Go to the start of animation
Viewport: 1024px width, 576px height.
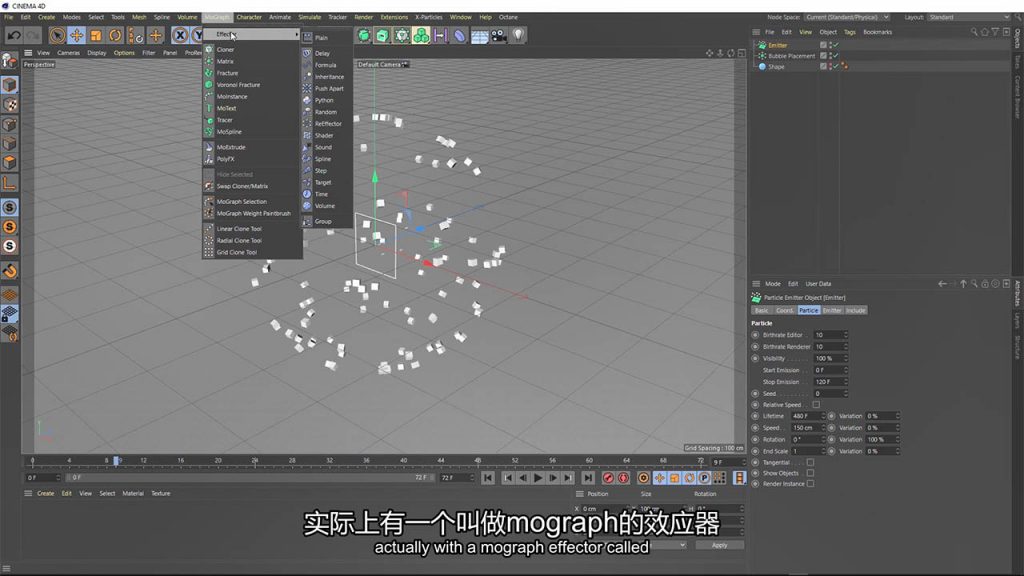click(488, 478)
